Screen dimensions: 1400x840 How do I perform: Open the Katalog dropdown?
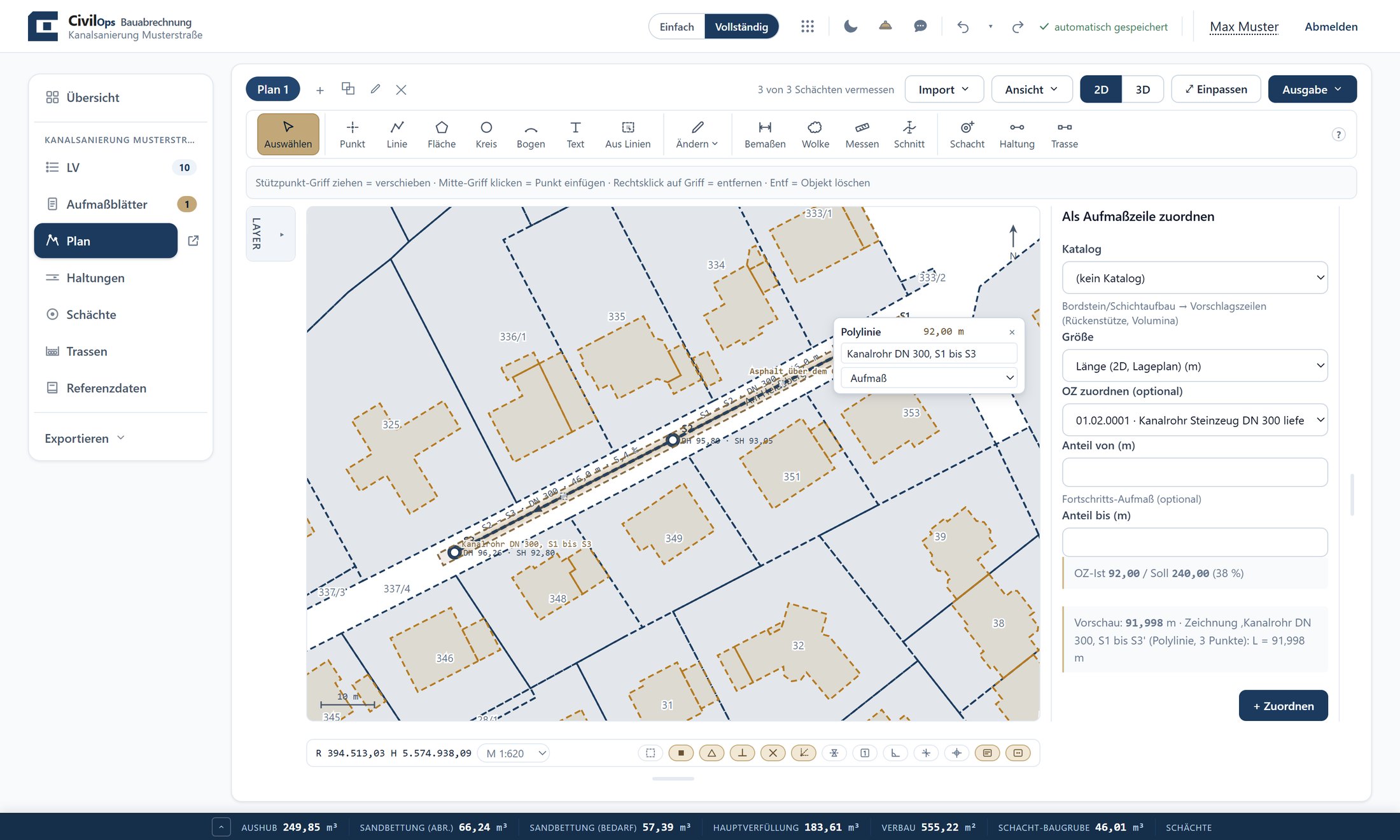pos(1194,278)
